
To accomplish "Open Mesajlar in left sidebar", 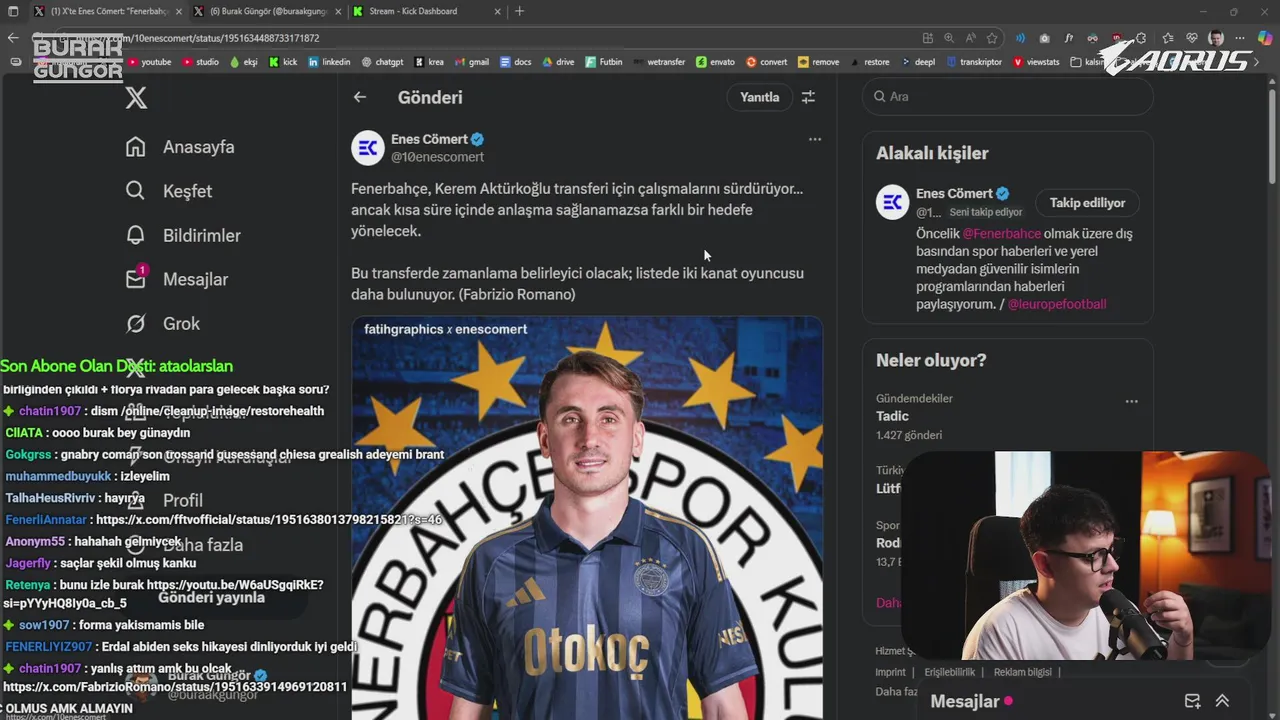I will (x=177, y=279).
